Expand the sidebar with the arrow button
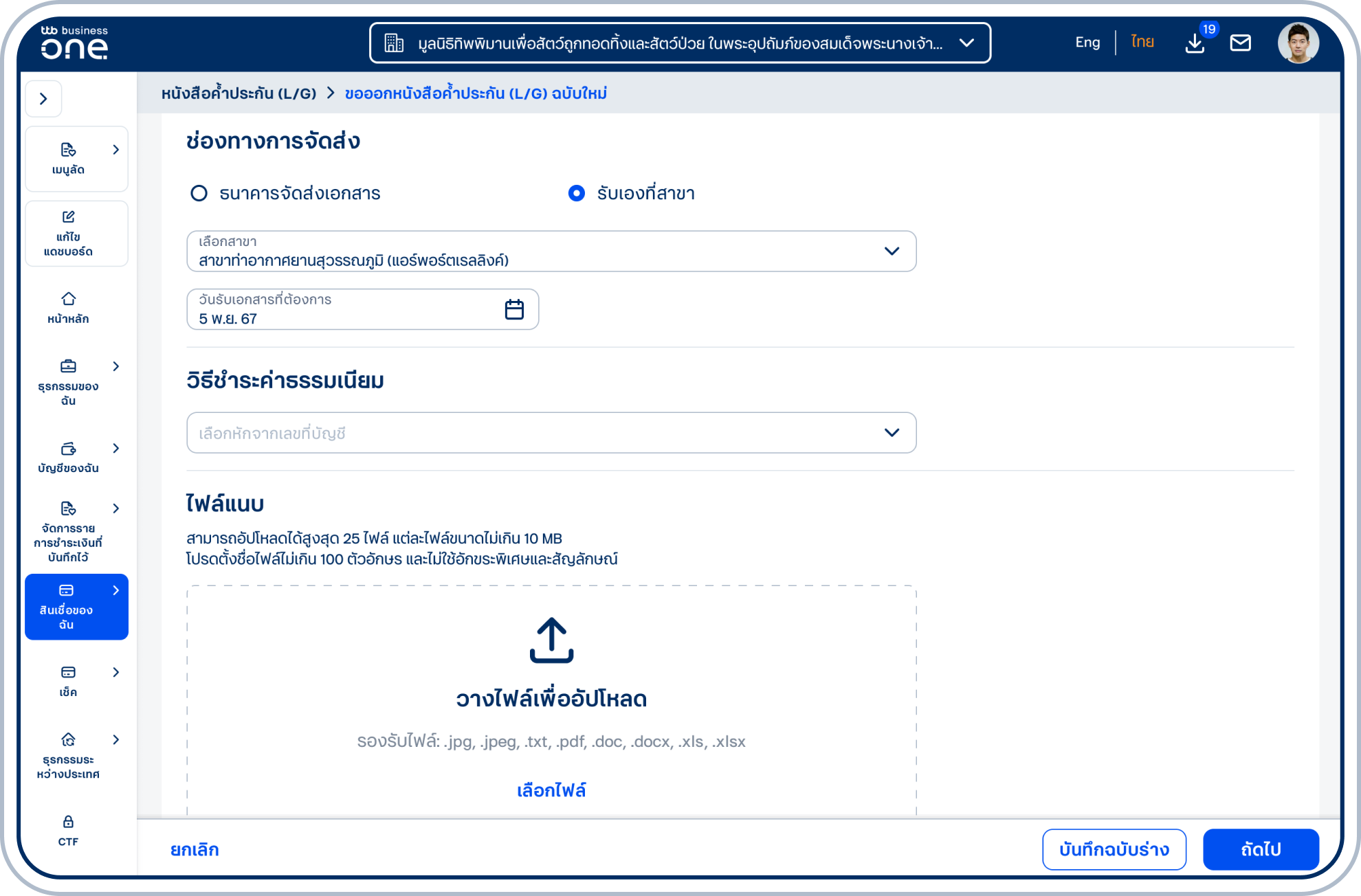 (x=44, y=99)
